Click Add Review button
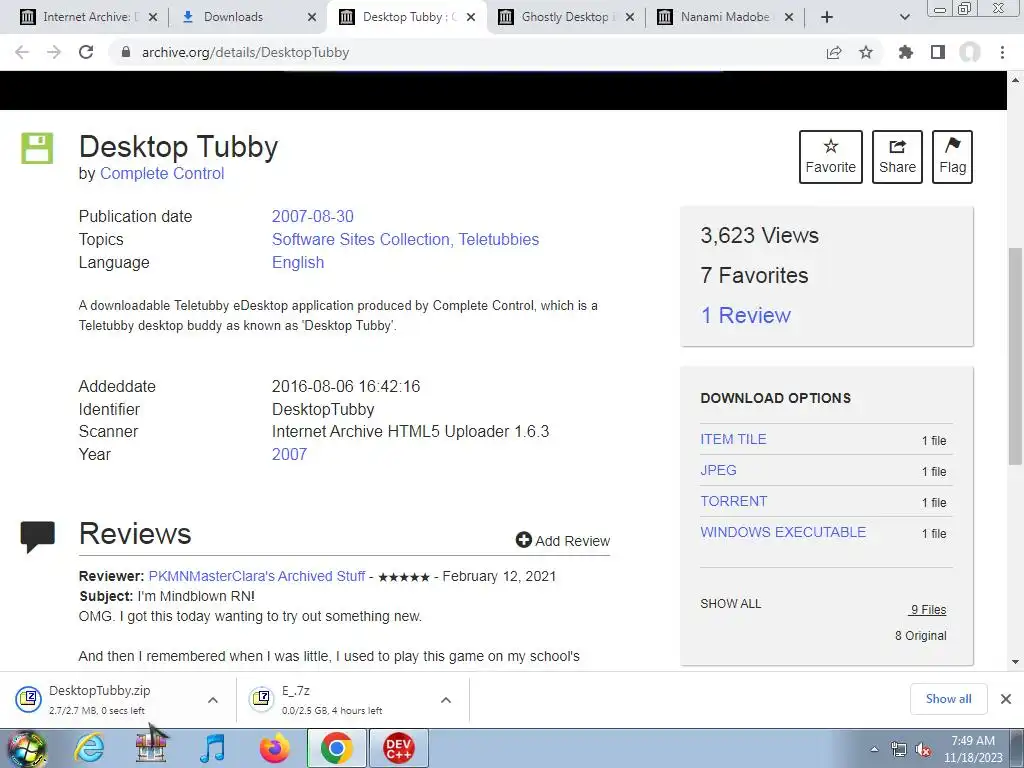This screenshot has width=1024, height=768. pyautogui.click(x=563, y=541)
